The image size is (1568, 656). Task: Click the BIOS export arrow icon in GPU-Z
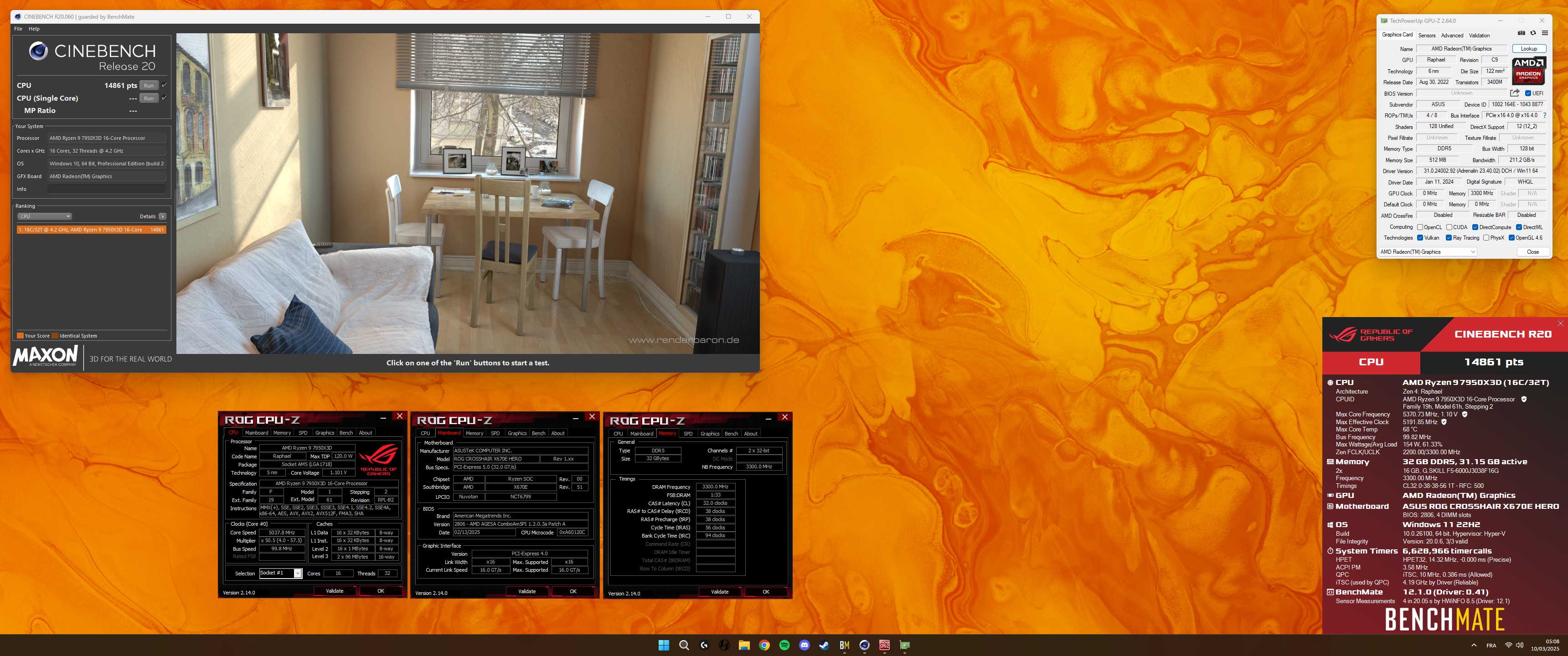[1515, 93]
